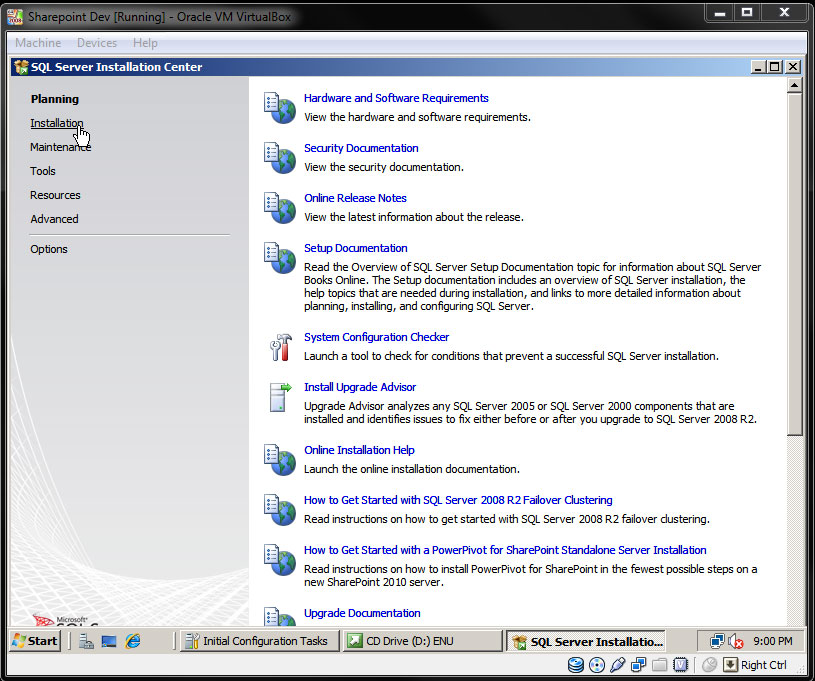Click the Install Upgrade Advisor link
This screenshot has height=681, width=815.
360,387
